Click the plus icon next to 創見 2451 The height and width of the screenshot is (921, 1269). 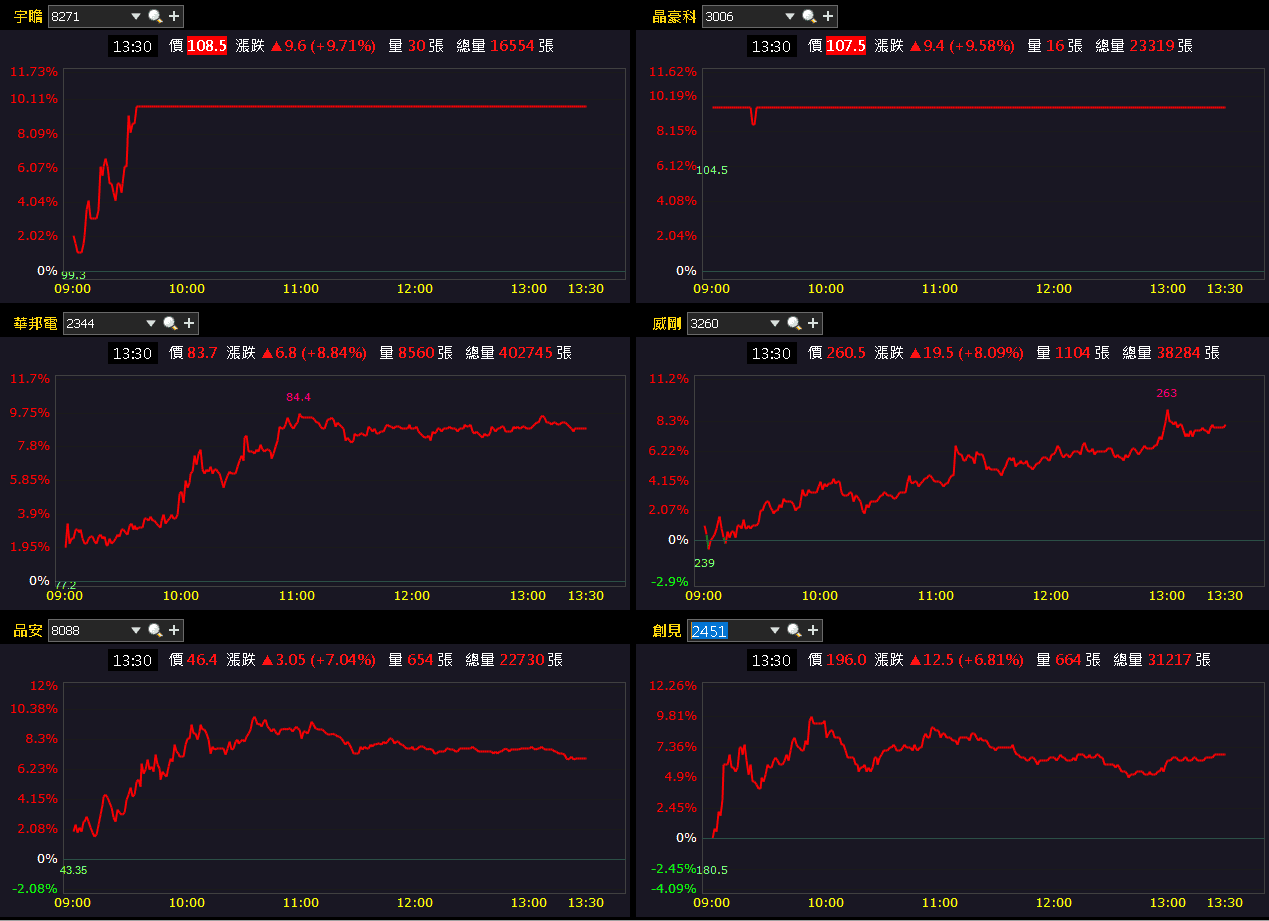coord(813,630)
